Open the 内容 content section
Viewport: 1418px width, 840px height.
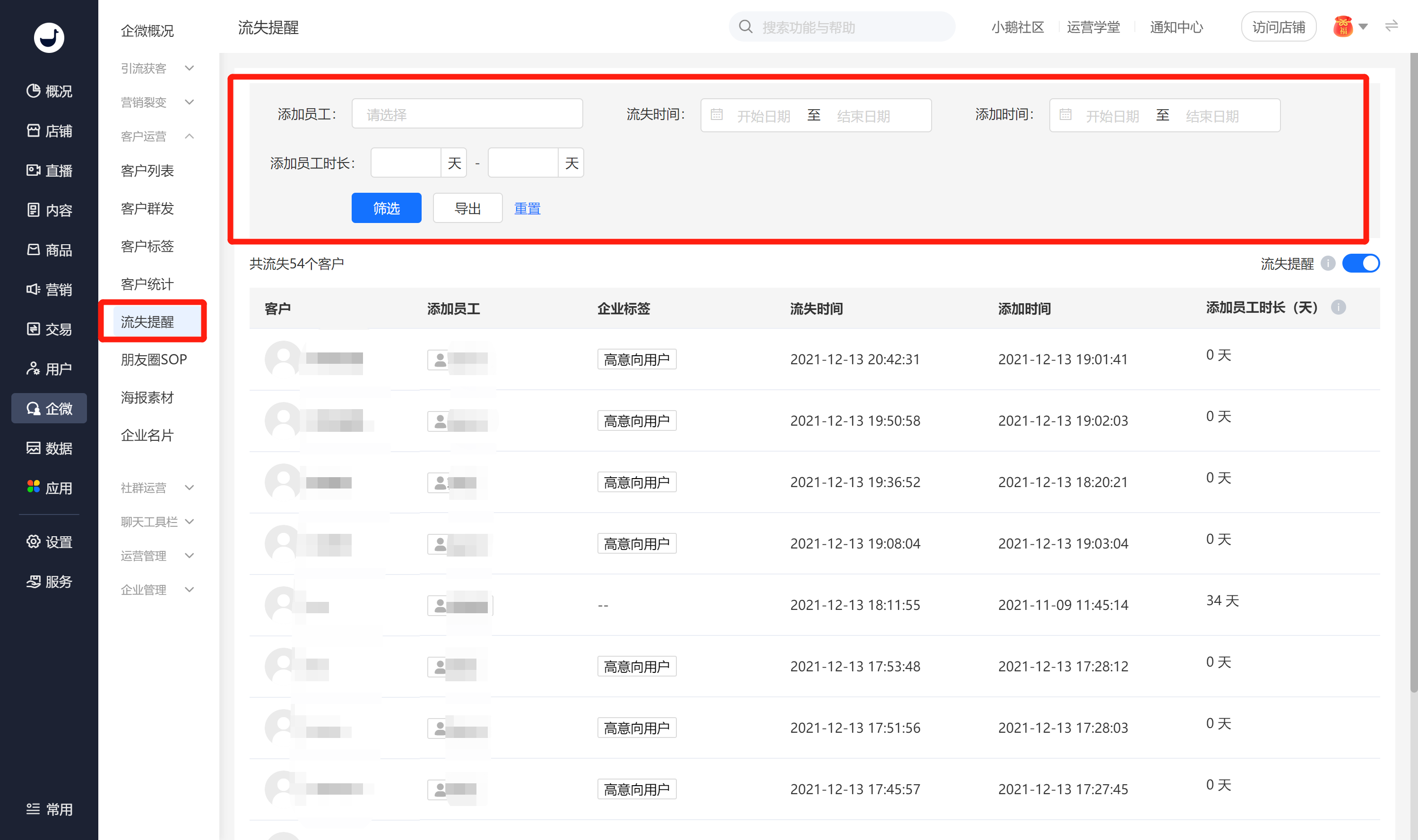(x=49, y=210)
